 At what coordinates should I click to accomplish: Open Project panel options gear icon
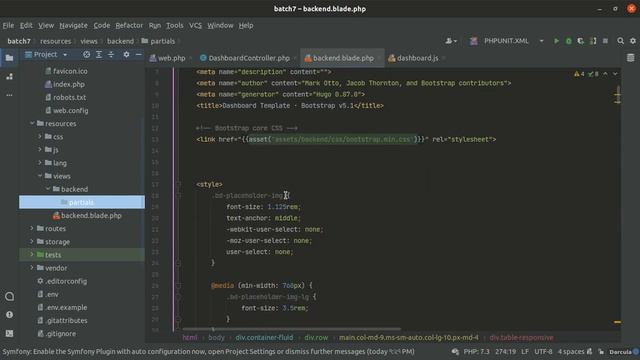[127, 54]
